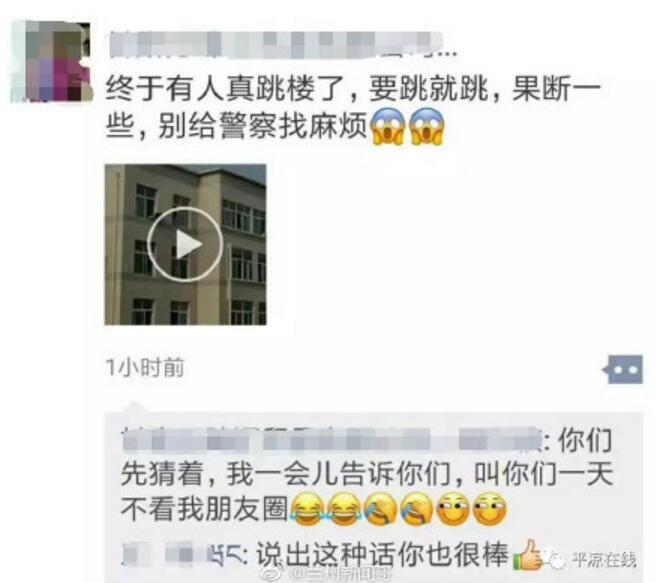Tap the 1小时前 timestamp
Viewport: 663px width, 583px height.
[145, 367]
